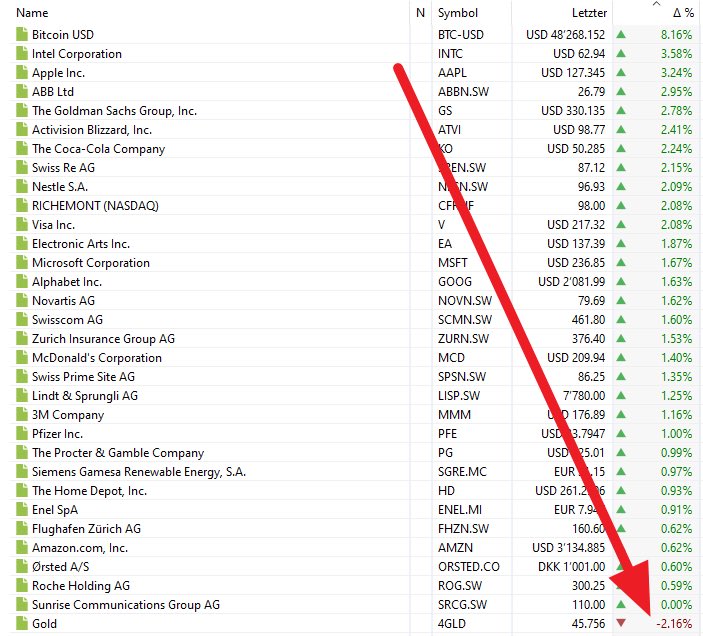The width and height of the screenshot is (703, 636).
Task: Click the USD 217.32 price cell
Action: click(x=576, y=225)
